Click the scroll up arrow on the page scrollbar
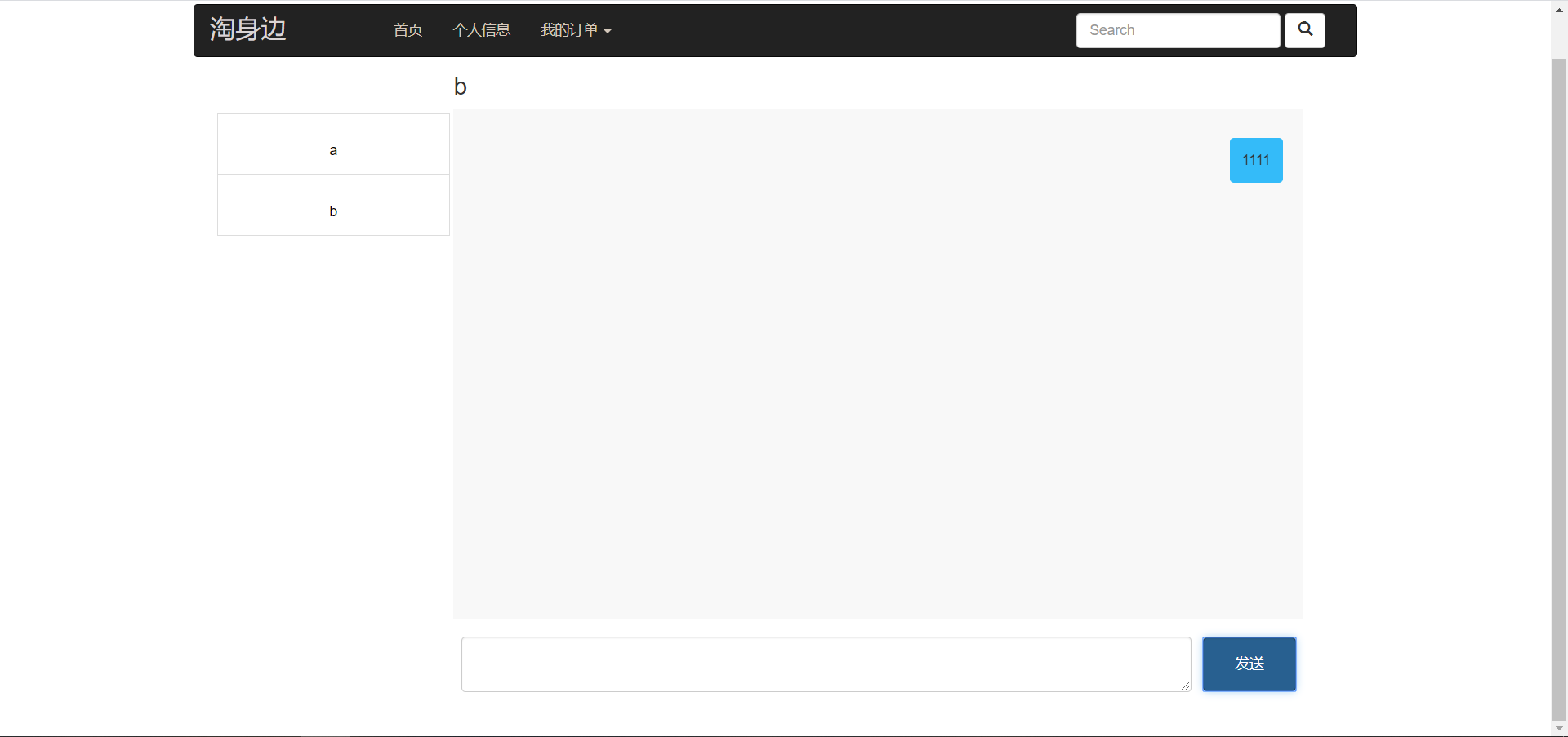The height and width of the screenshot is (737, 1568). pos(1559,10)
